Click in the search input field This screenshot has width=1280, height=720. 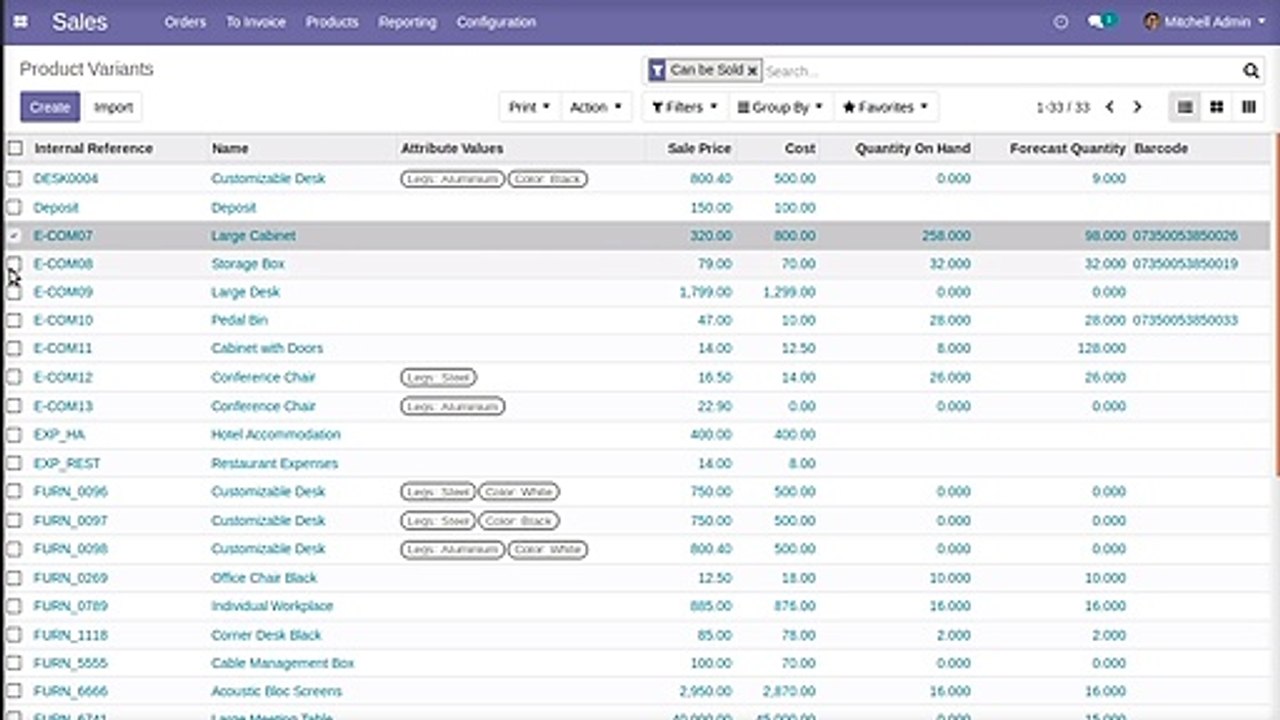pos(1000,71)
